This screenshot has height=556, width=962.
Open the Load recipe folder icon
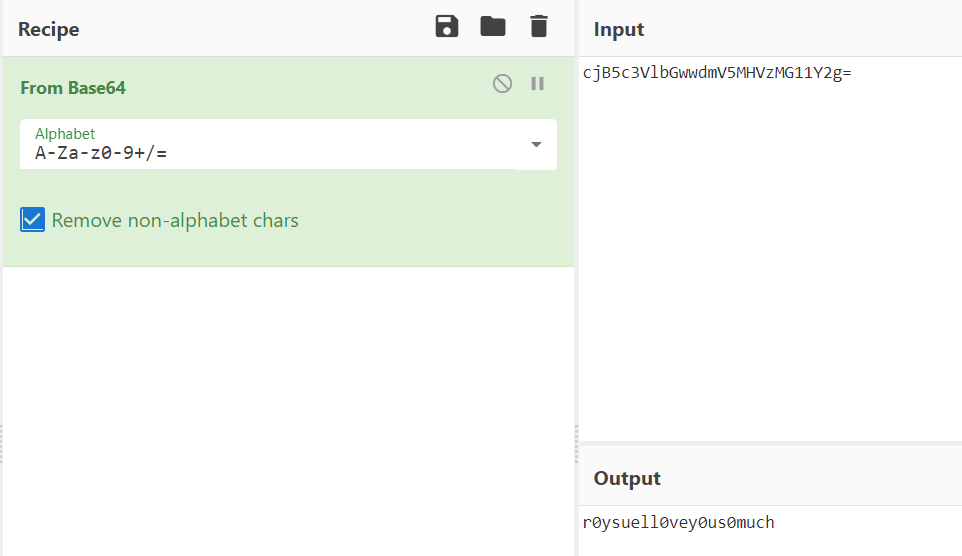(493, 27)
